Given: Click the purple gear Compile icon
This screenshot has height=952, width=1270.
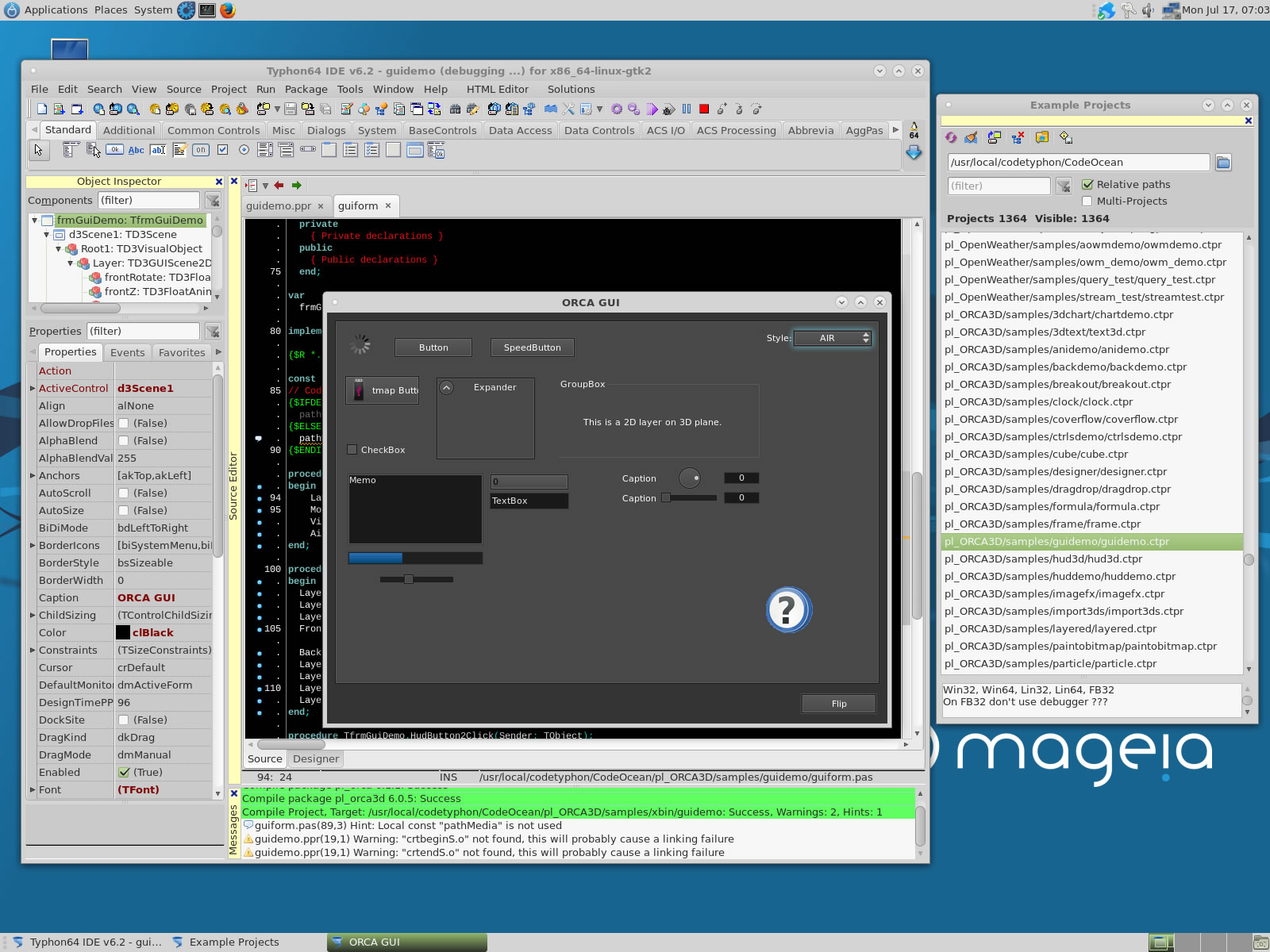Looking at the screenshot, I should 617,109.
